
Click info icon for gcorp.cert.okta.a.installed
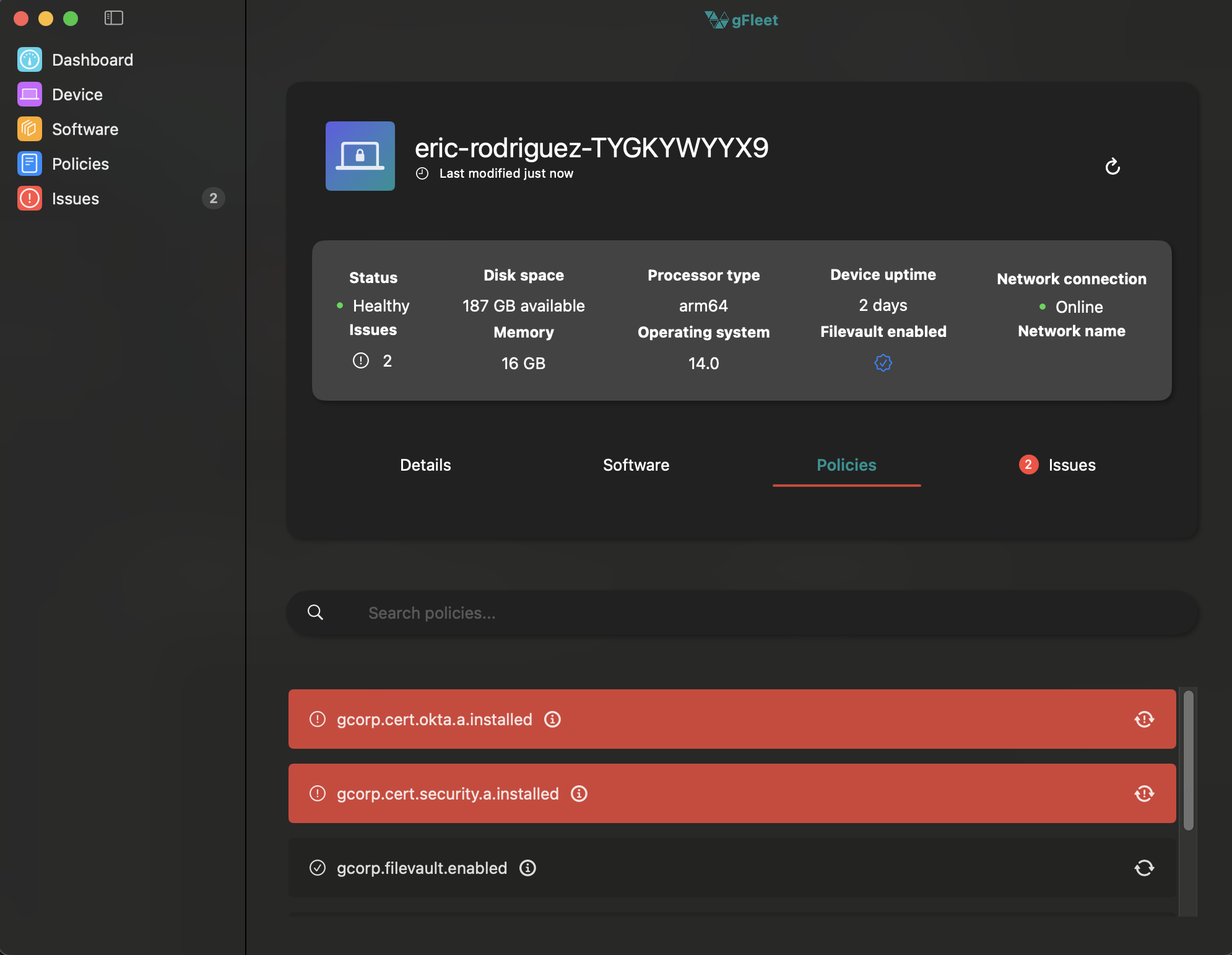click(552, 719)
